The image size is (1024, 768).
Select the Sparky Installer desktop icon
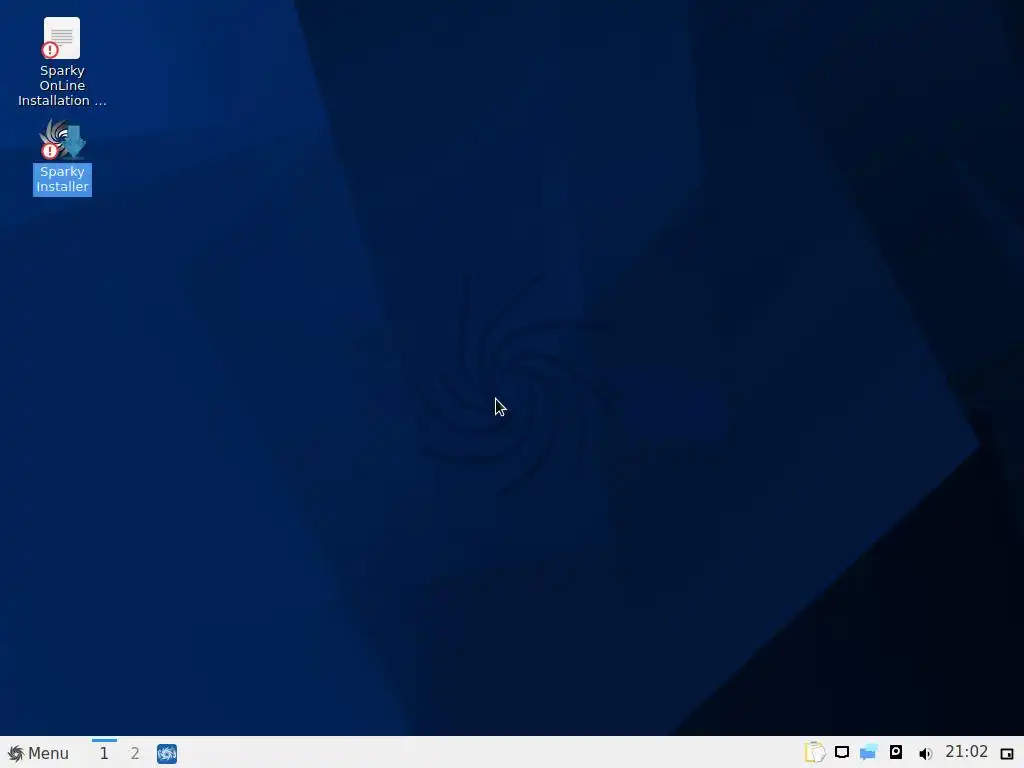tap(62, 157)
